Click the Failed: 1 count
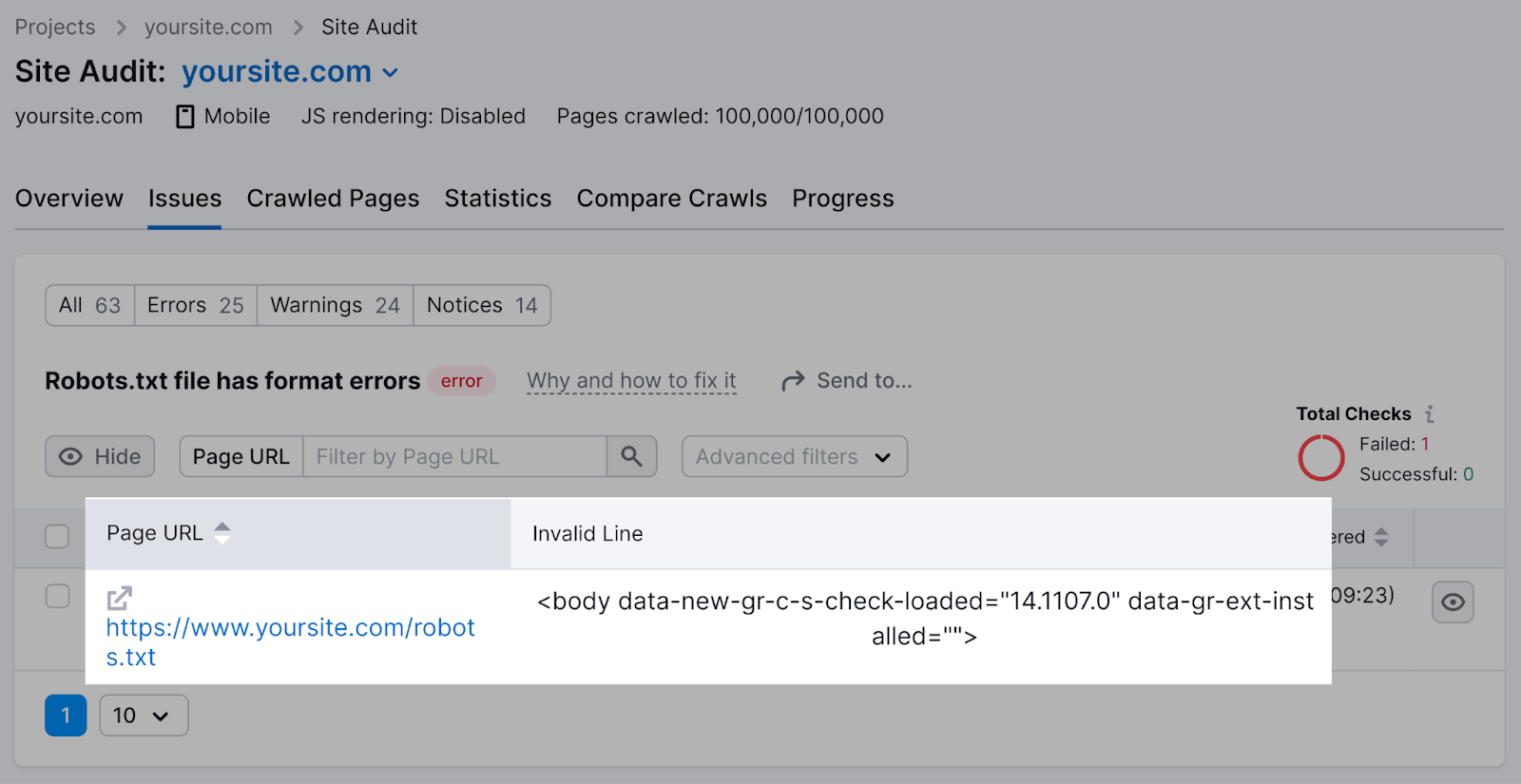This screenshot has width=1521, height=784. pos(1394,444)
